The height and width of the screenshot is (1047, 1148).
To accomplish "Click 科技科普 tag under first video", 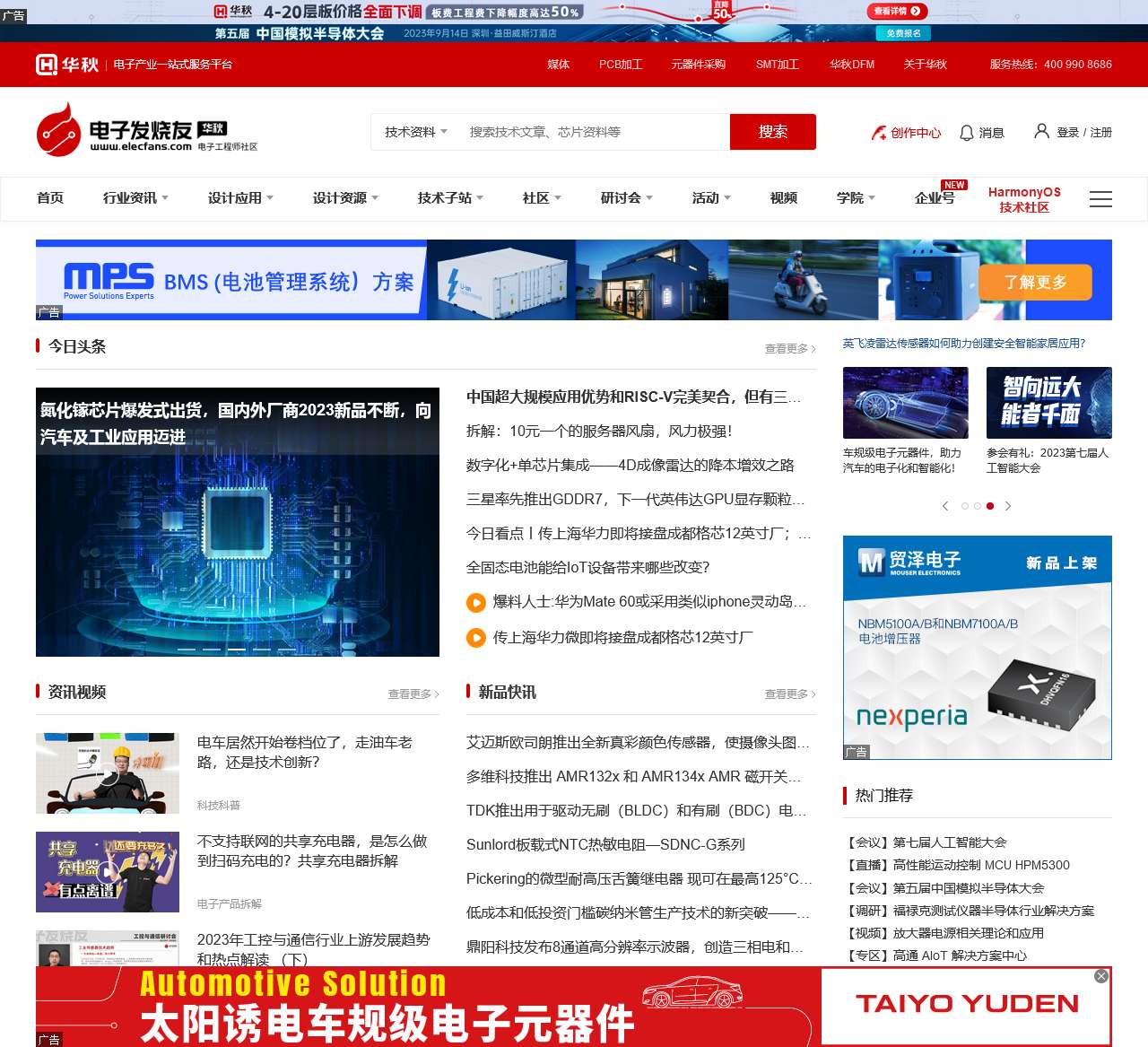I will (219, 806).
